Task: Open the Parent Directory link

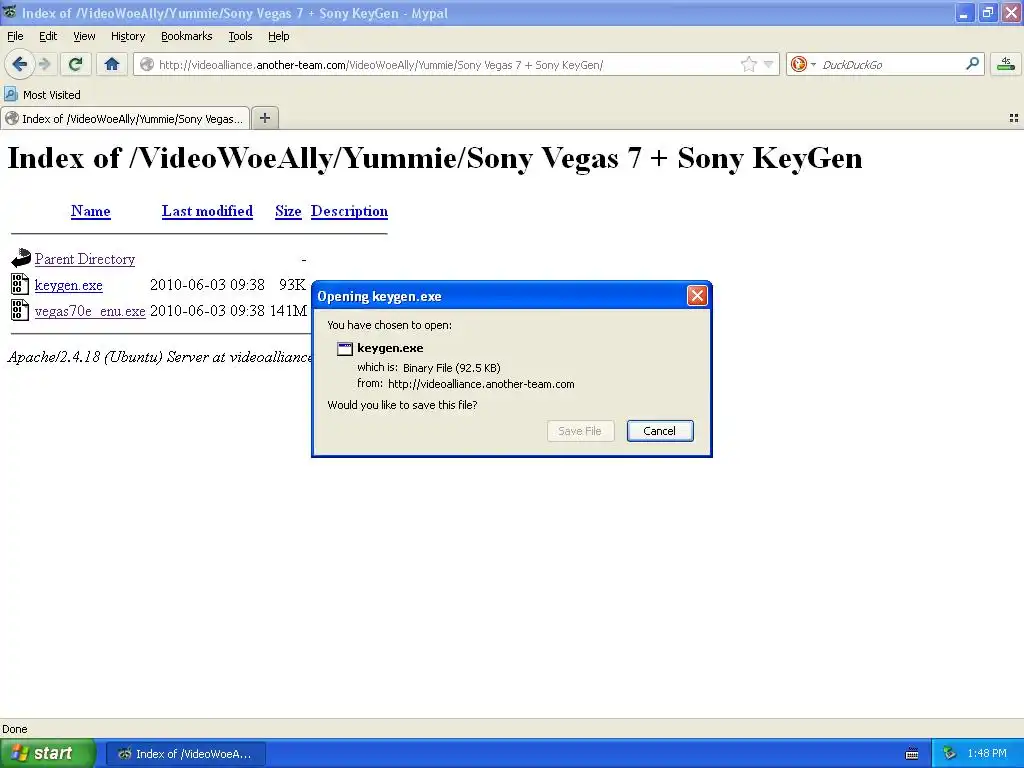Action: pyautogui.click(x=85, y=259)
